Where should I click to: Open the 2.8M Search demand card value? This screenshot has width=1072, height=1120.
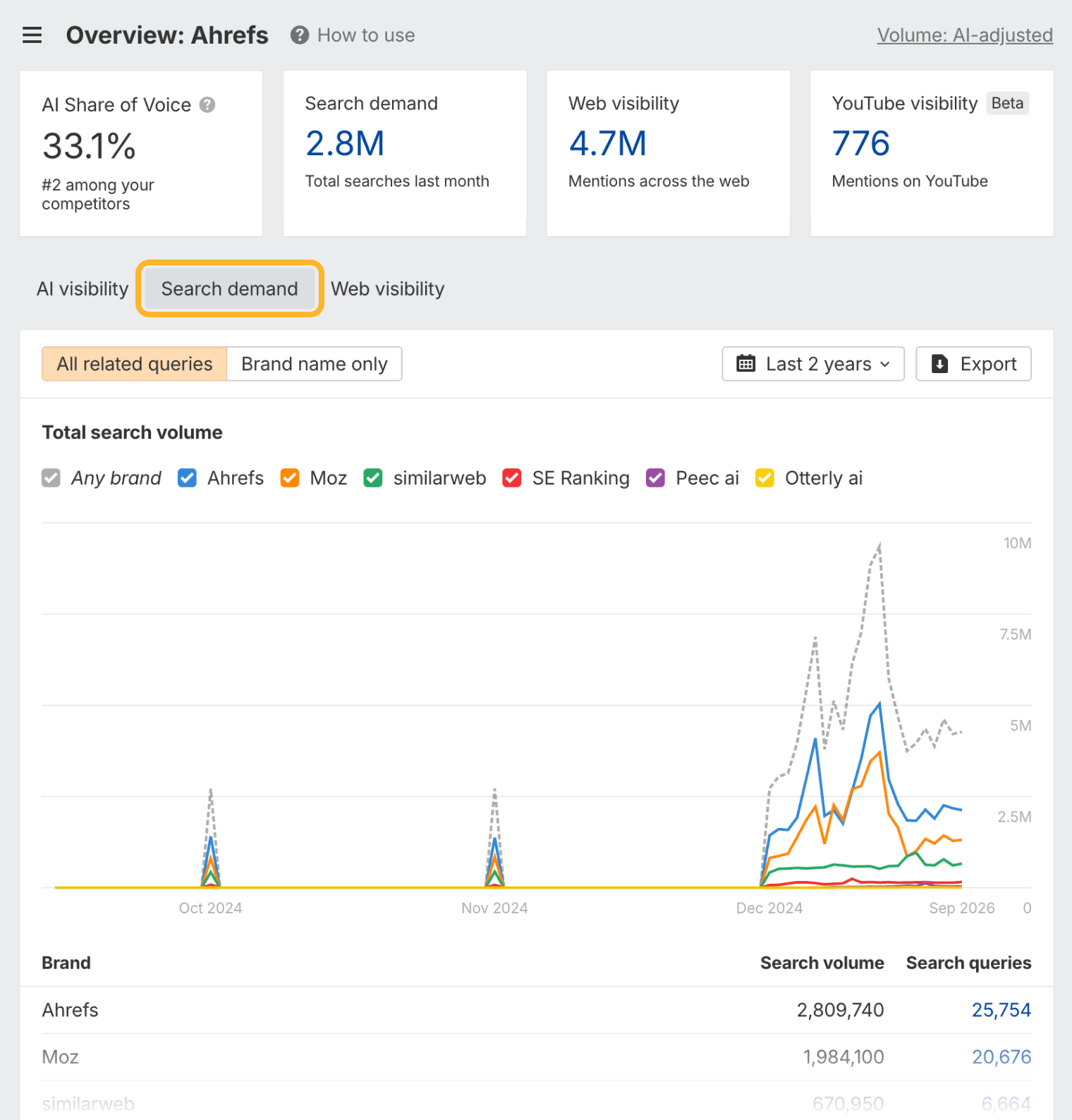[x=345, y=144]
